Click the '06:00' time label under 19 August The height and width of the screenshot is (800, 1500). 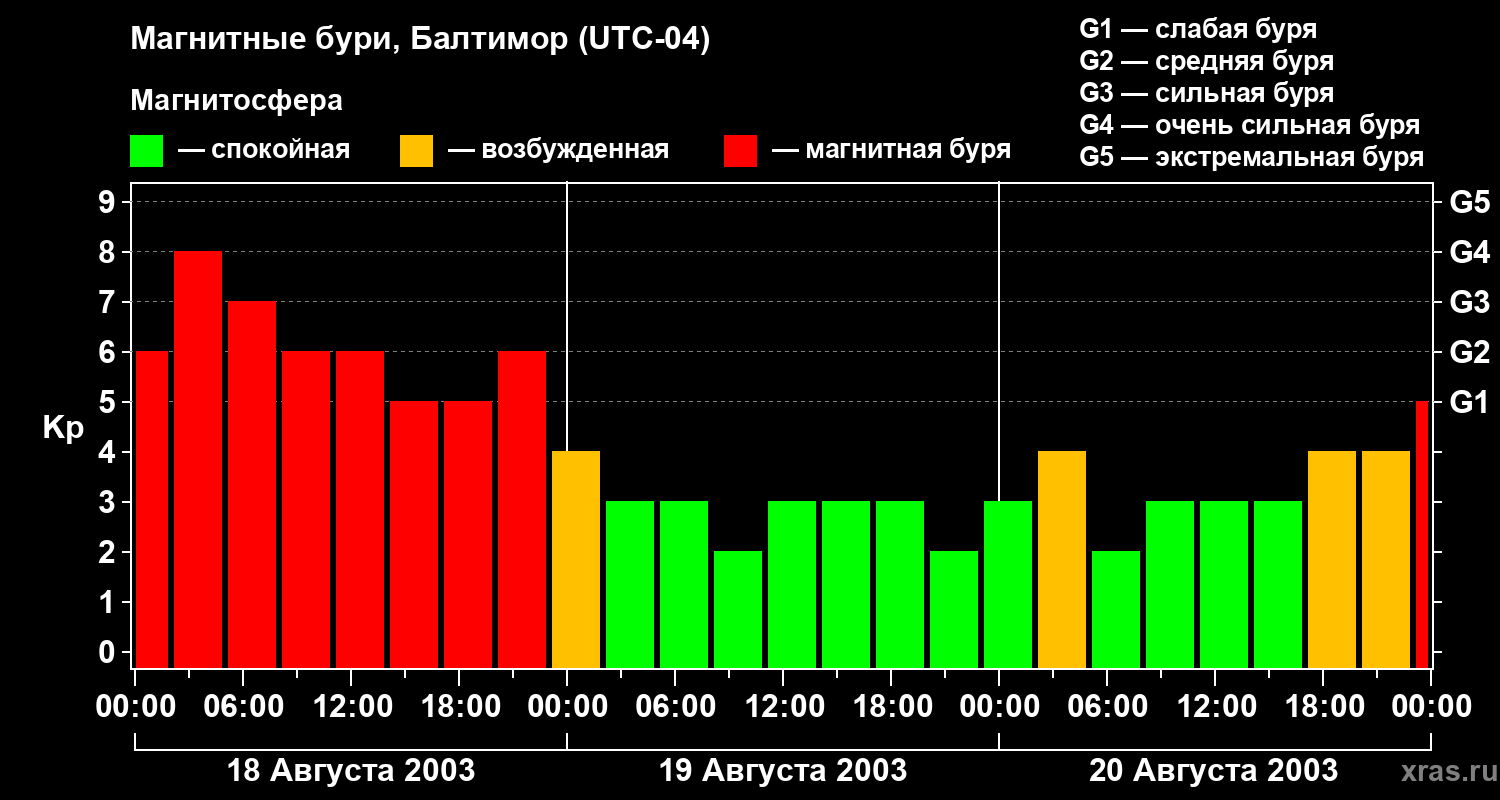(675, 707)
